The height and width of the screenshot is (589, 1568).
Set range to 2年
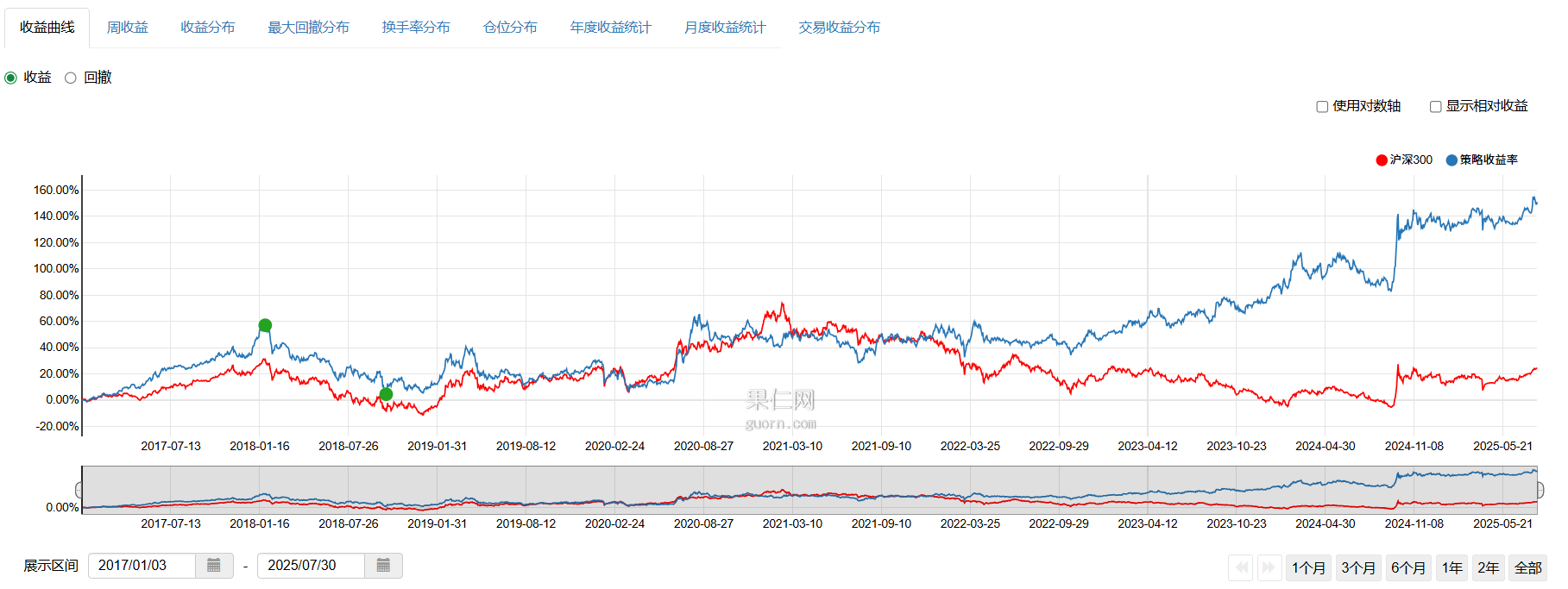(1488, 567)
